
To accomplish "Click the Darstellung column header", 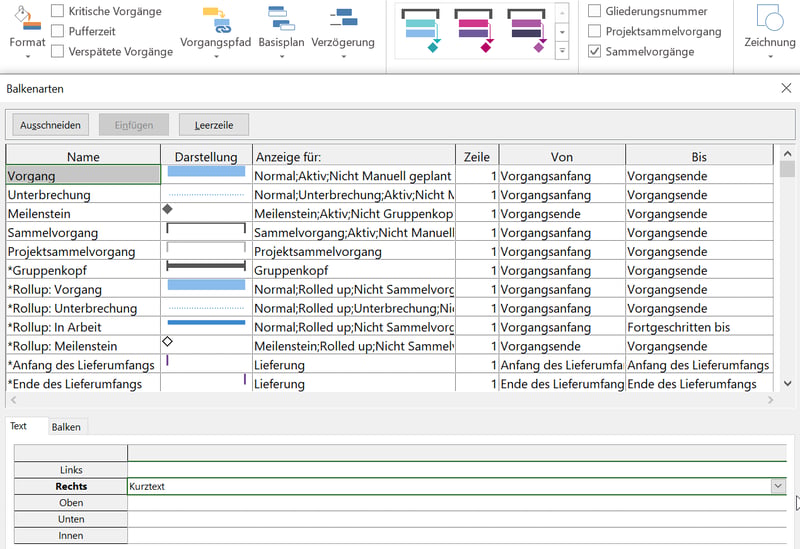I will (206, 156).
